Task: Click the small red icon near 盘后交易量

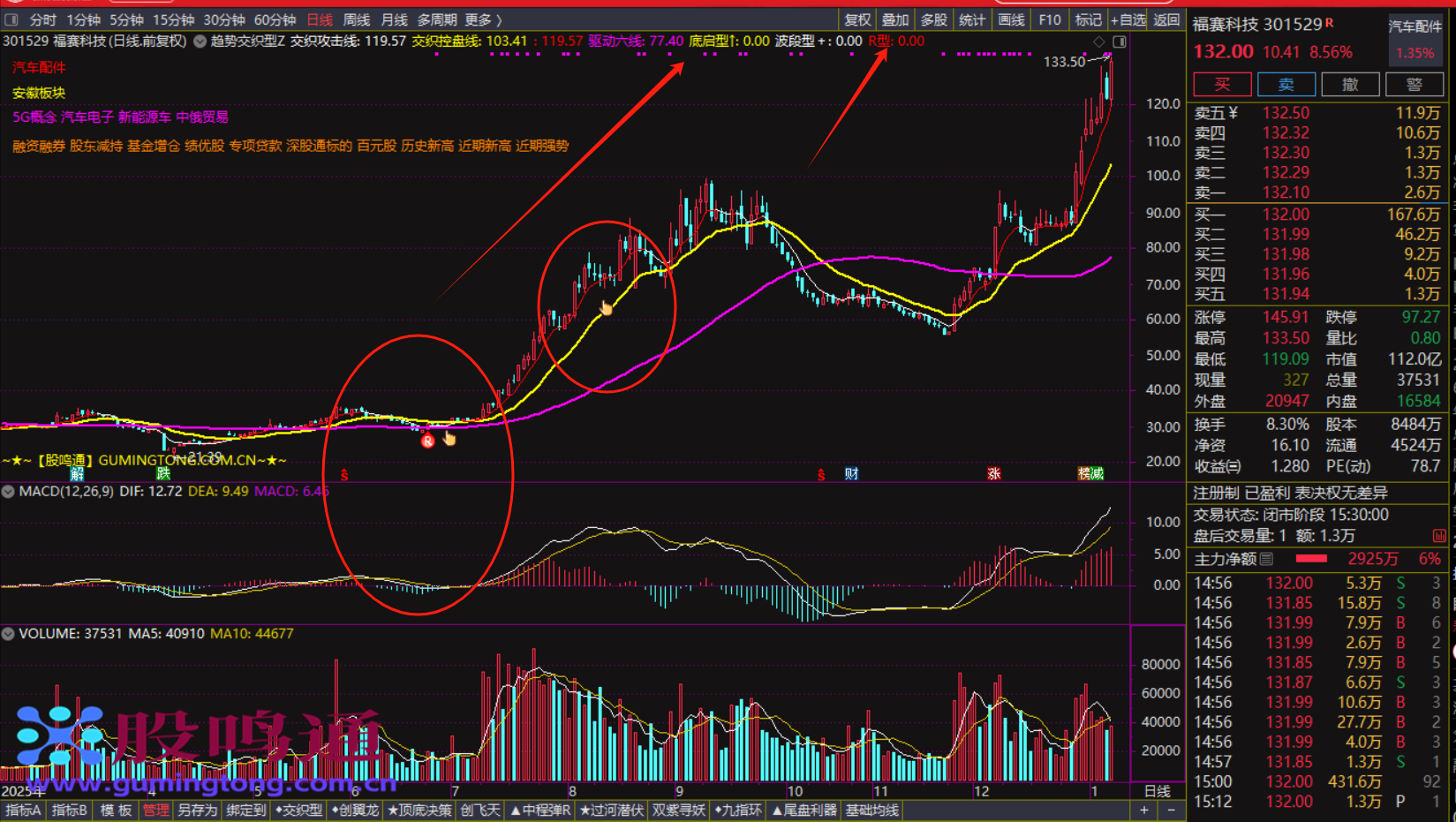Action: [x=1439, y=536]
